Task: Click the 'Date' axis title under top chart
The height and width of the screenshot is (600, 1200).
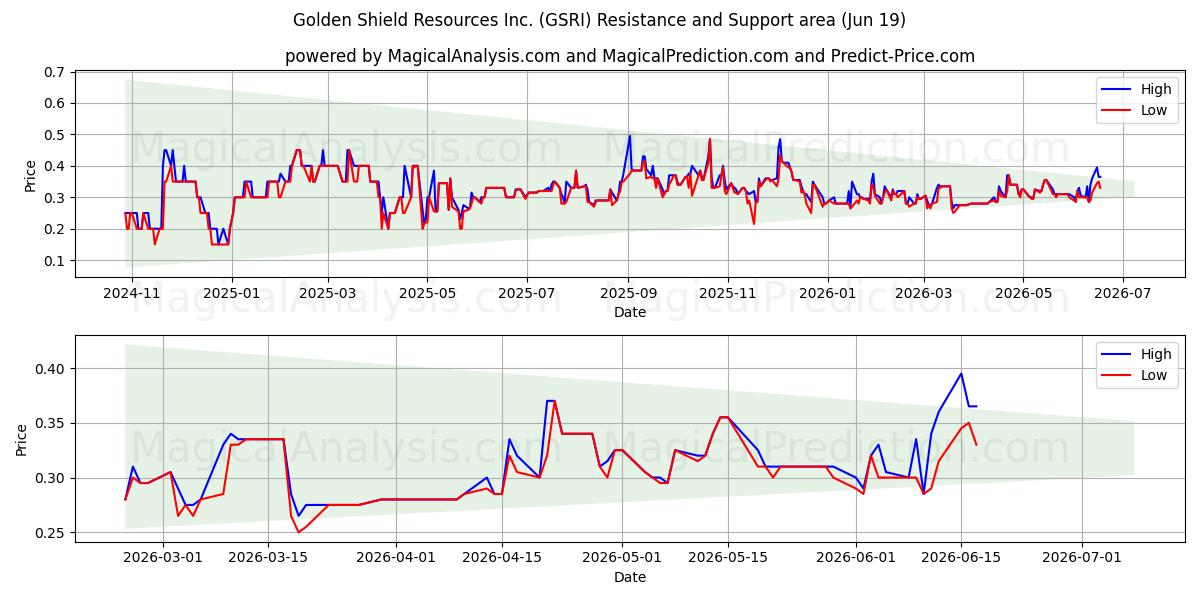Action: pyautogui.click(x=630, y=313)
